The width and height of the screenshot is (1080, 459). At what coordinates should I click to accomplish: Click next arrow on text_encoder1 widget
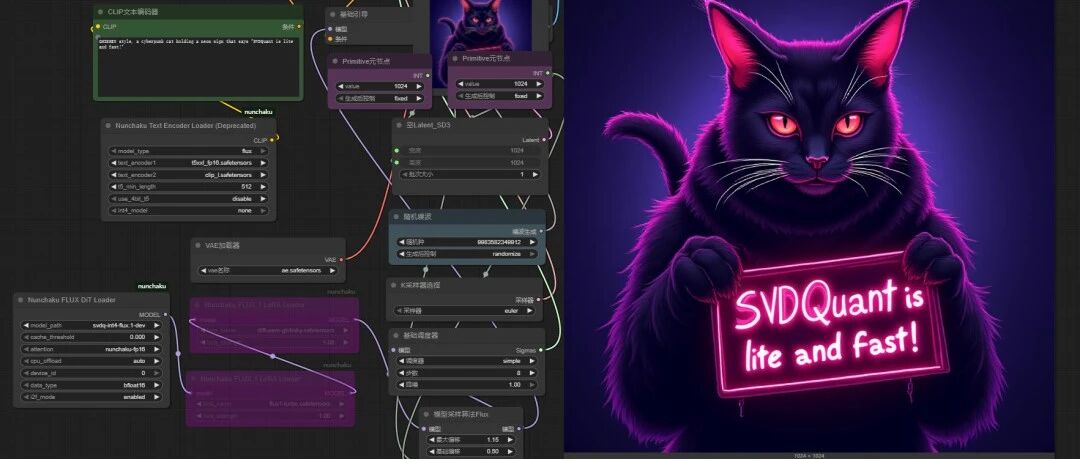pyautogui.click(x=262, y=163)
